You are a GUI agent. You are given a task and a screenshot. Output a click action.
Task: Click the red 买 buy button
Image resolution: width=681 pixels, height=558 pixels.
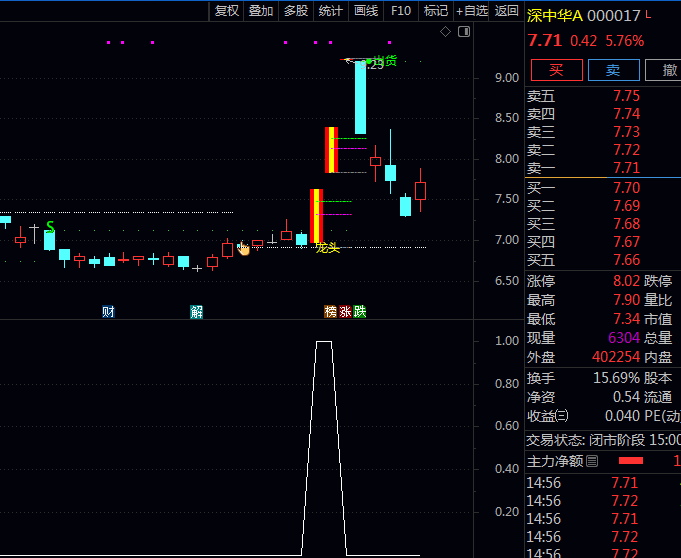coord(557,70)
